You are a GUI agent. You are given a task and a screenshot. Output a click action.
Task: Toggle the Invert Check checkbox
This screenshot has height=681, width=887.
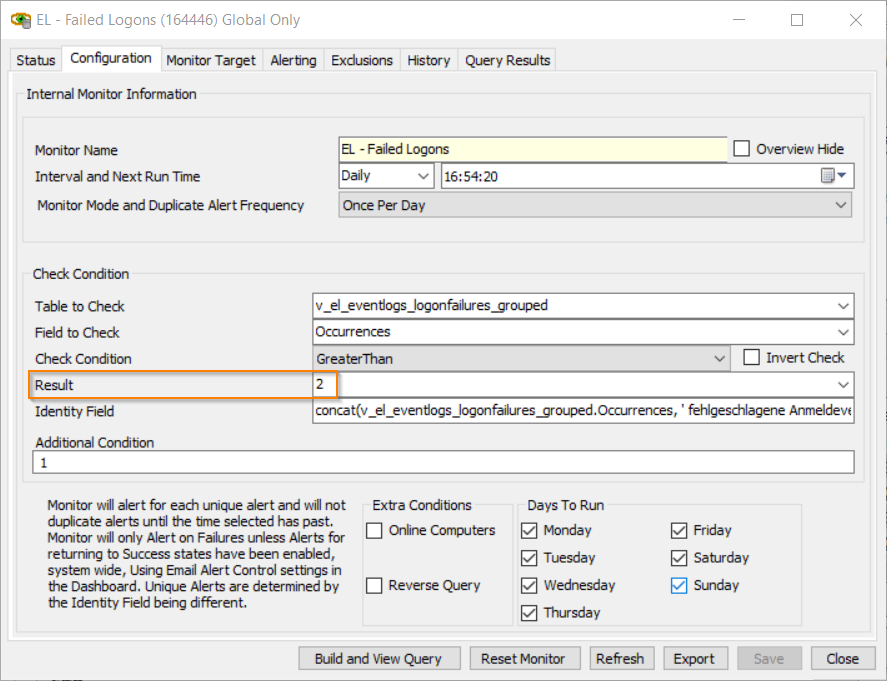[x=752, y=358]
